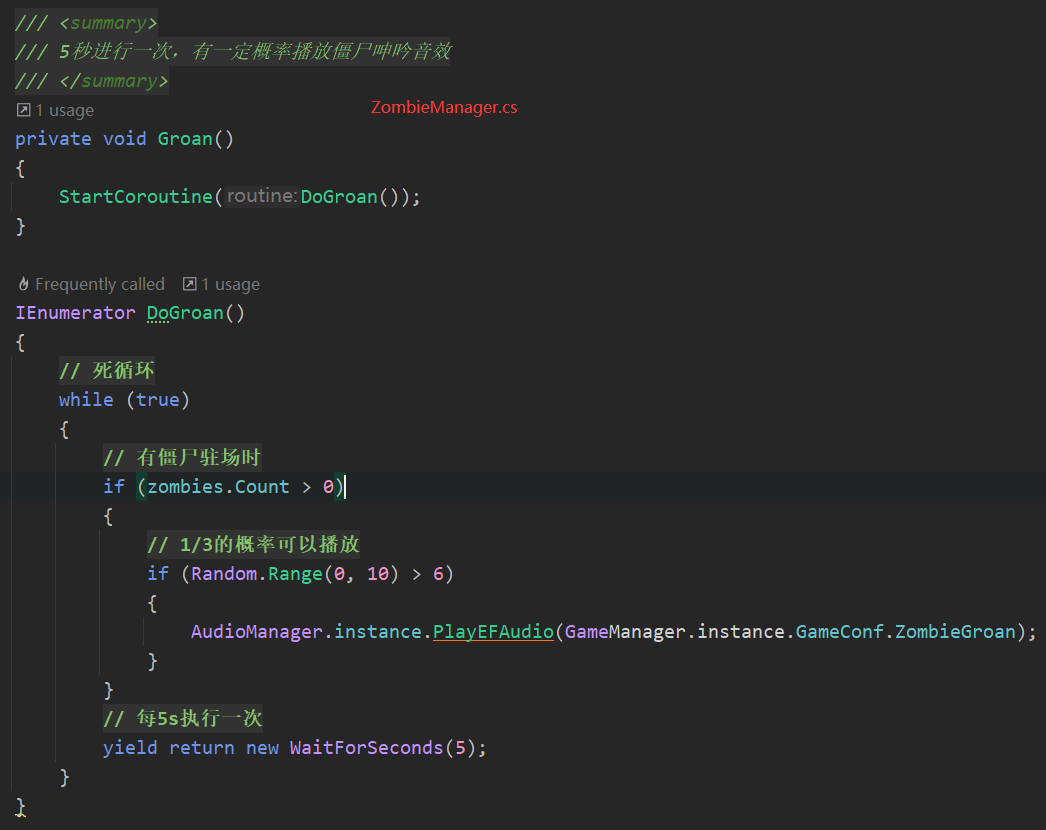This screenshot has width=1046, height=830.
Task: Click the underlined DoGroan method name
Action: [x=184, y=312]
